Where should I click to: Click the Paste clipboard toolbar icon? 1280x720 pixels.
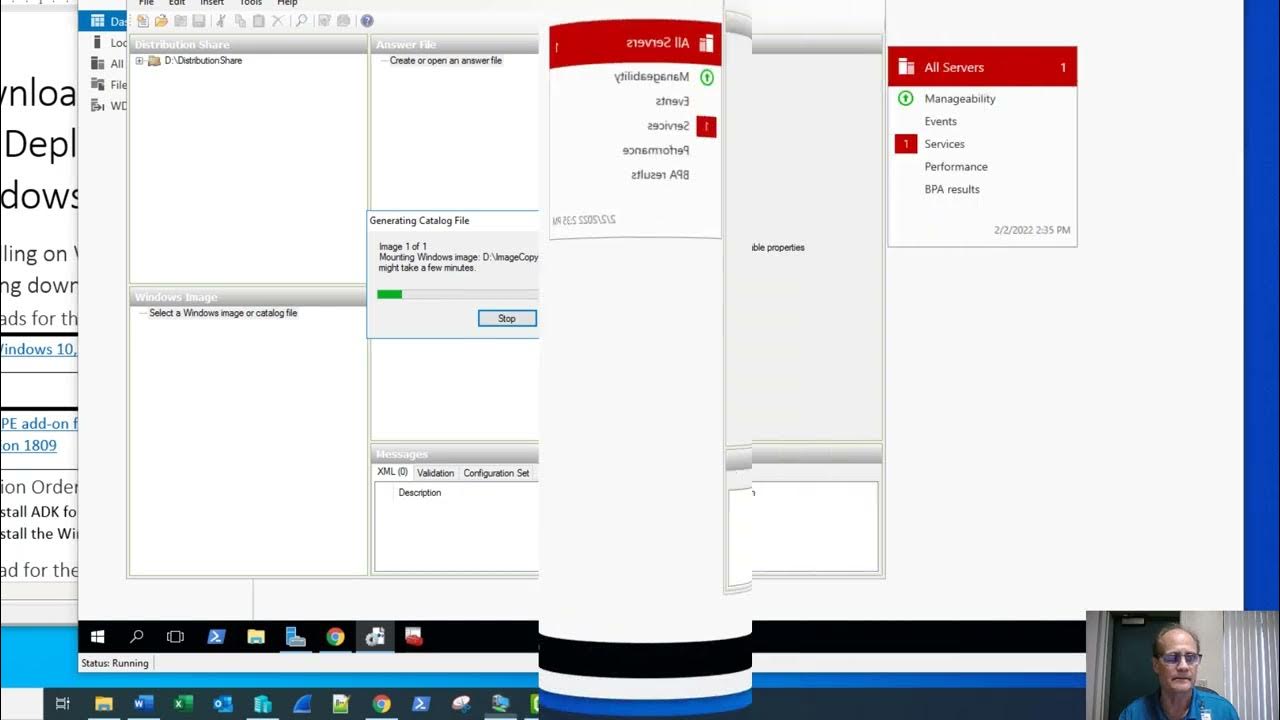(x=259, y=21)
